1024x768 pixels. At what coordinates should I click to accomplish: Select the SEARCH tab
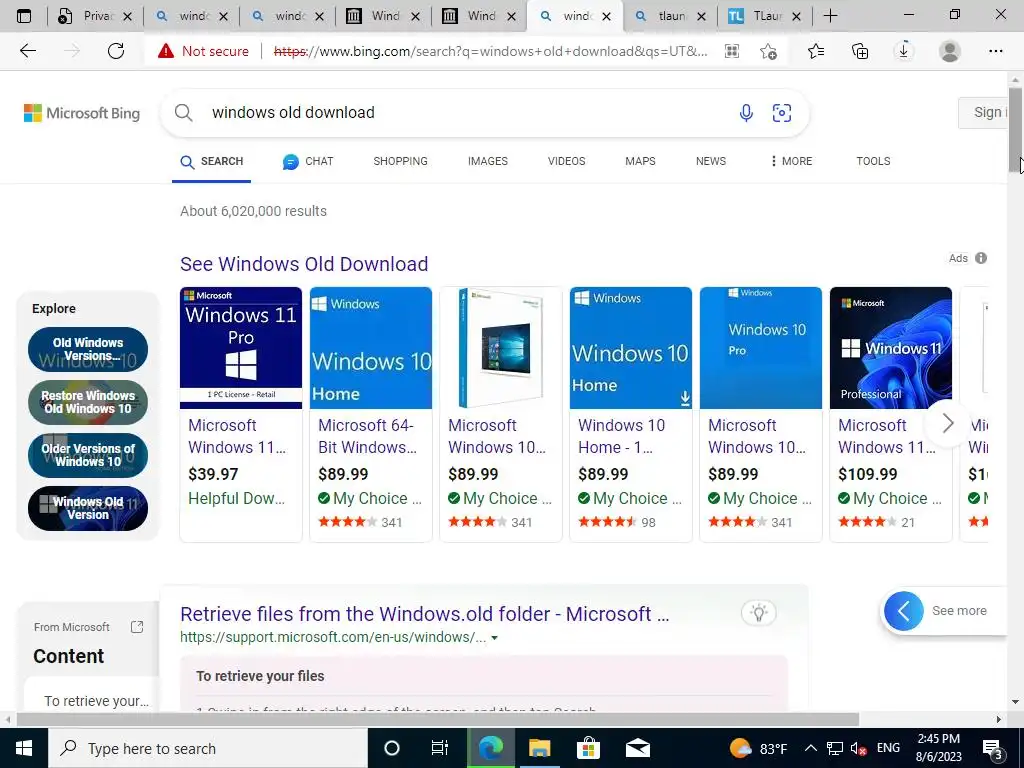tap(212, 161)
